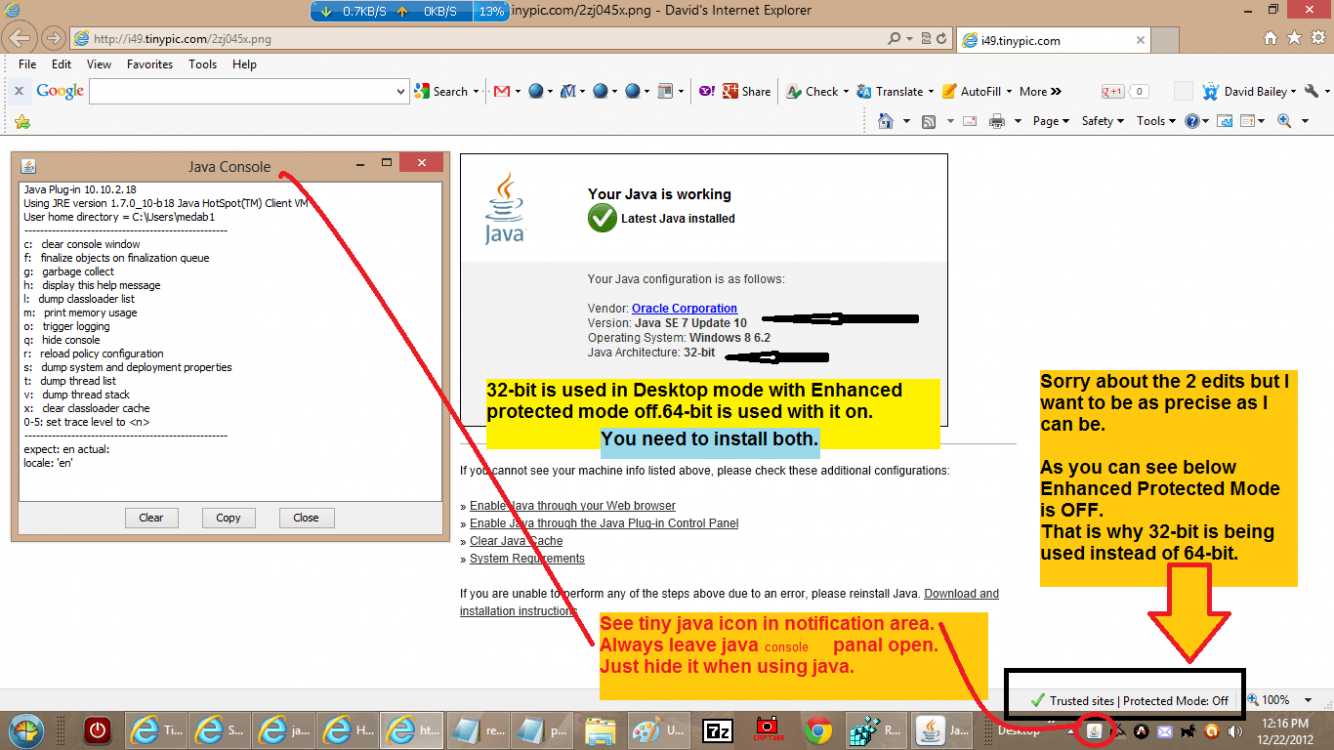The width and height of the screenshot is (1334, 750).
Task: Click the Clear Java Cache link
Action: (x=516, y=540)
